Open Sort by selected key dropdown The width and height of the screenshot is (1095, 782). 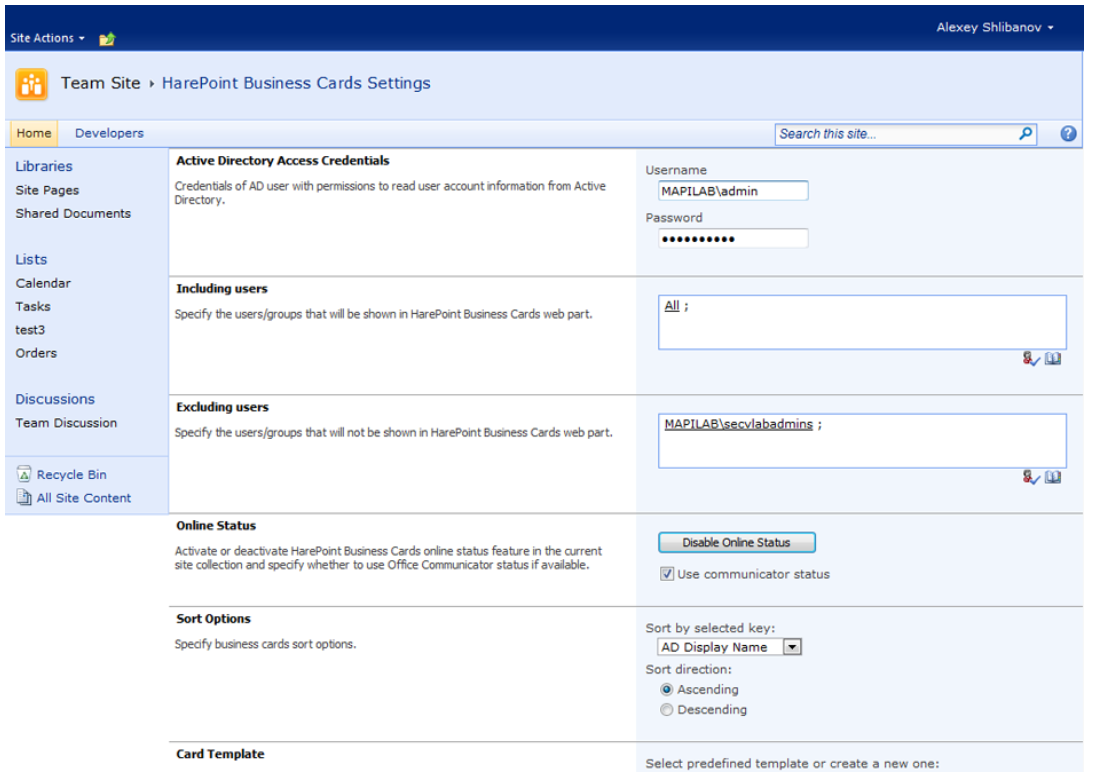pyautogui.click(x=791, y=647)
